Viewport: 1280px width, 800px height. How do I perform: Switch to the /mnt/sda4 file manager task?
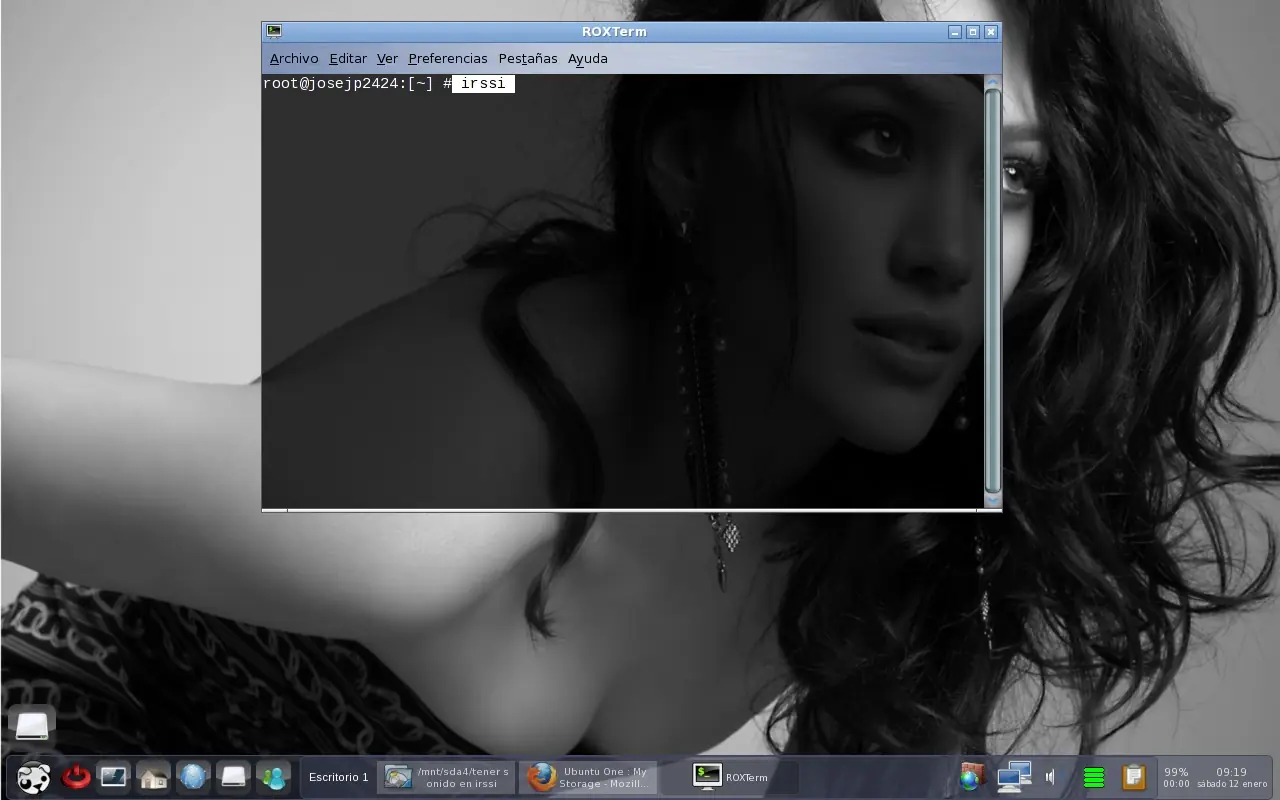[446, 777]
